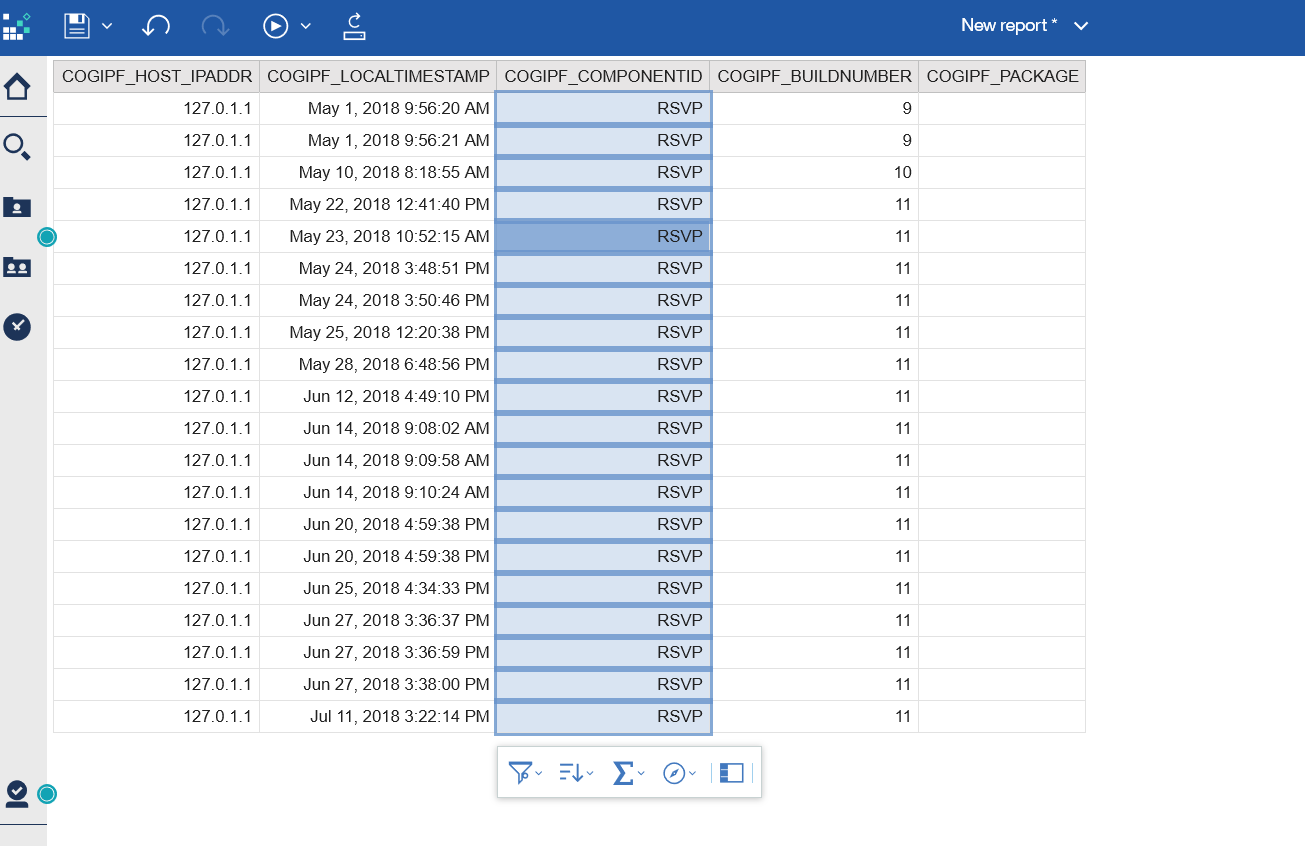1305x846 pixels.
Task: Click timestamp Jun 14, 2018 9:08:02 AM
Action: click(x=396, y=428)
